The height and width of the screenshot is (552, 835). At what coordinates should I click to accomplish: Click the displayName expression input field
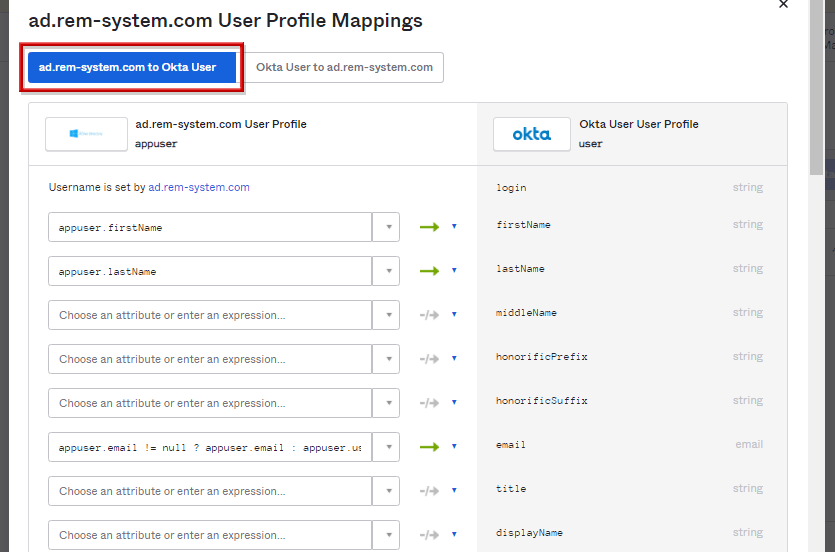pyautogui.click(x=210, y=535)
